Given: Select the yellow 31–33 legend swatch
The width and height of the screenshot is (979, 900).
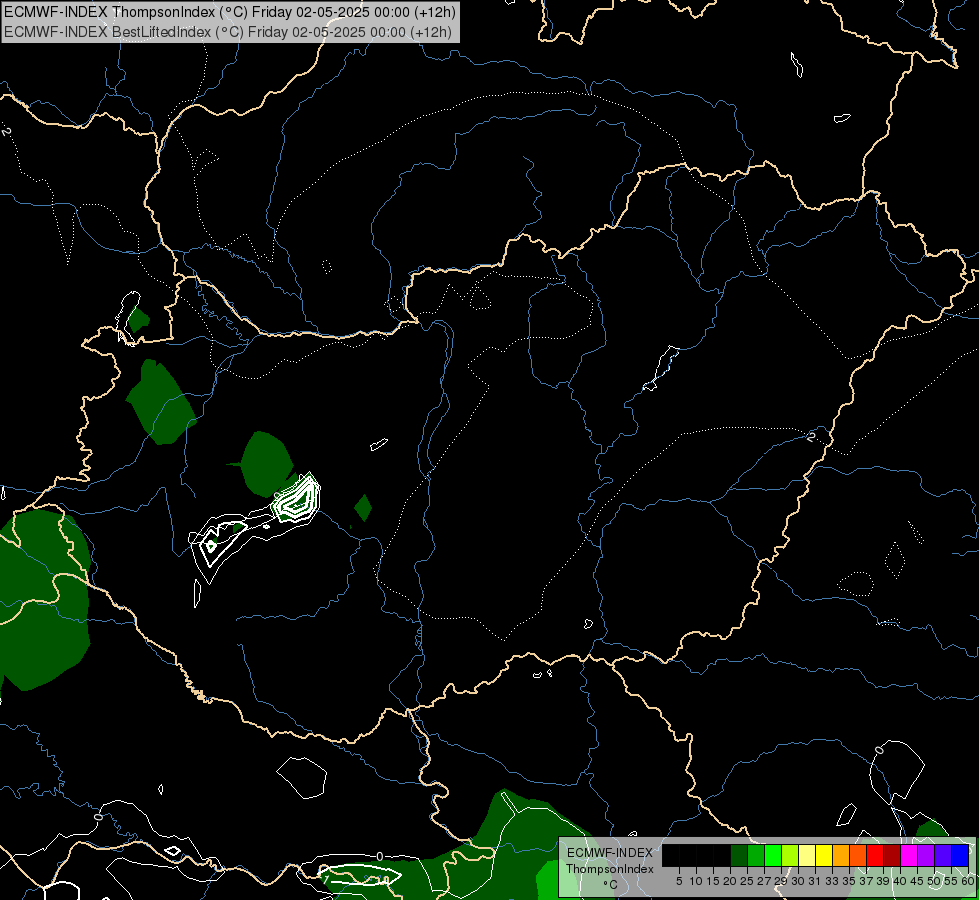Looking at the screenshot, I should pos(824,856).
